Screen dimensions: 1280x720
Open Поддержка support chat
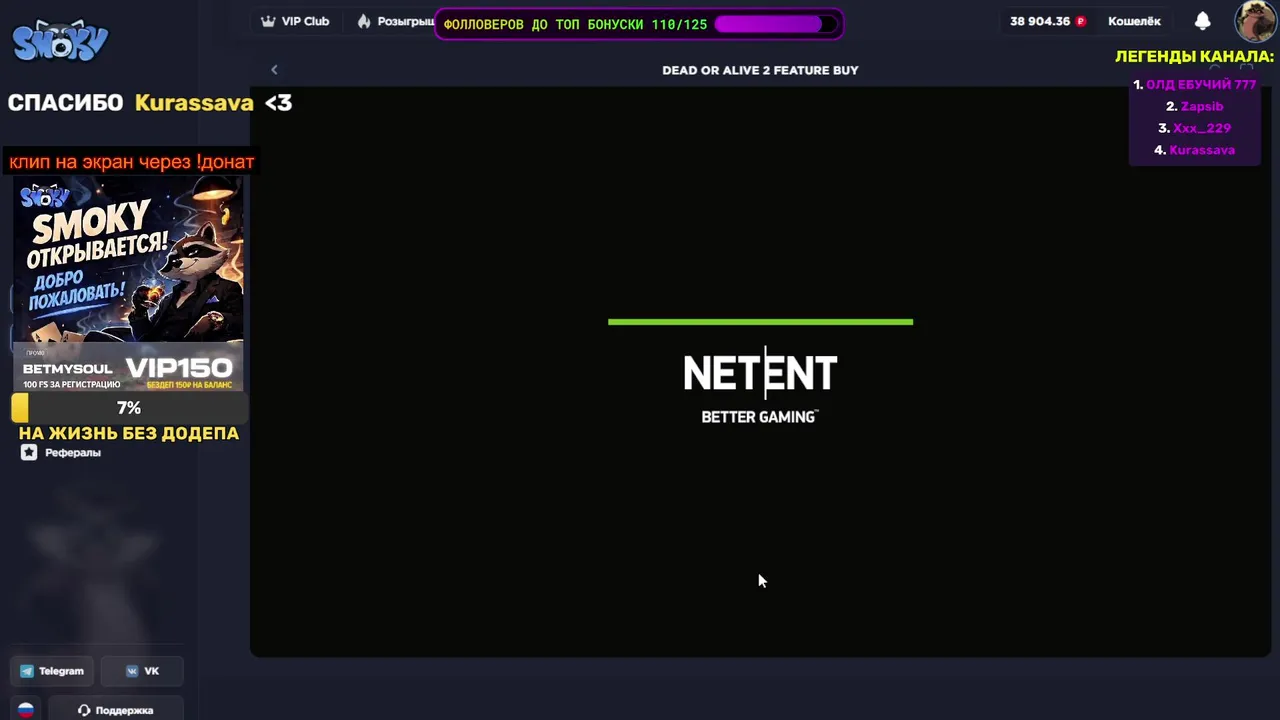(x=115, y=710)
